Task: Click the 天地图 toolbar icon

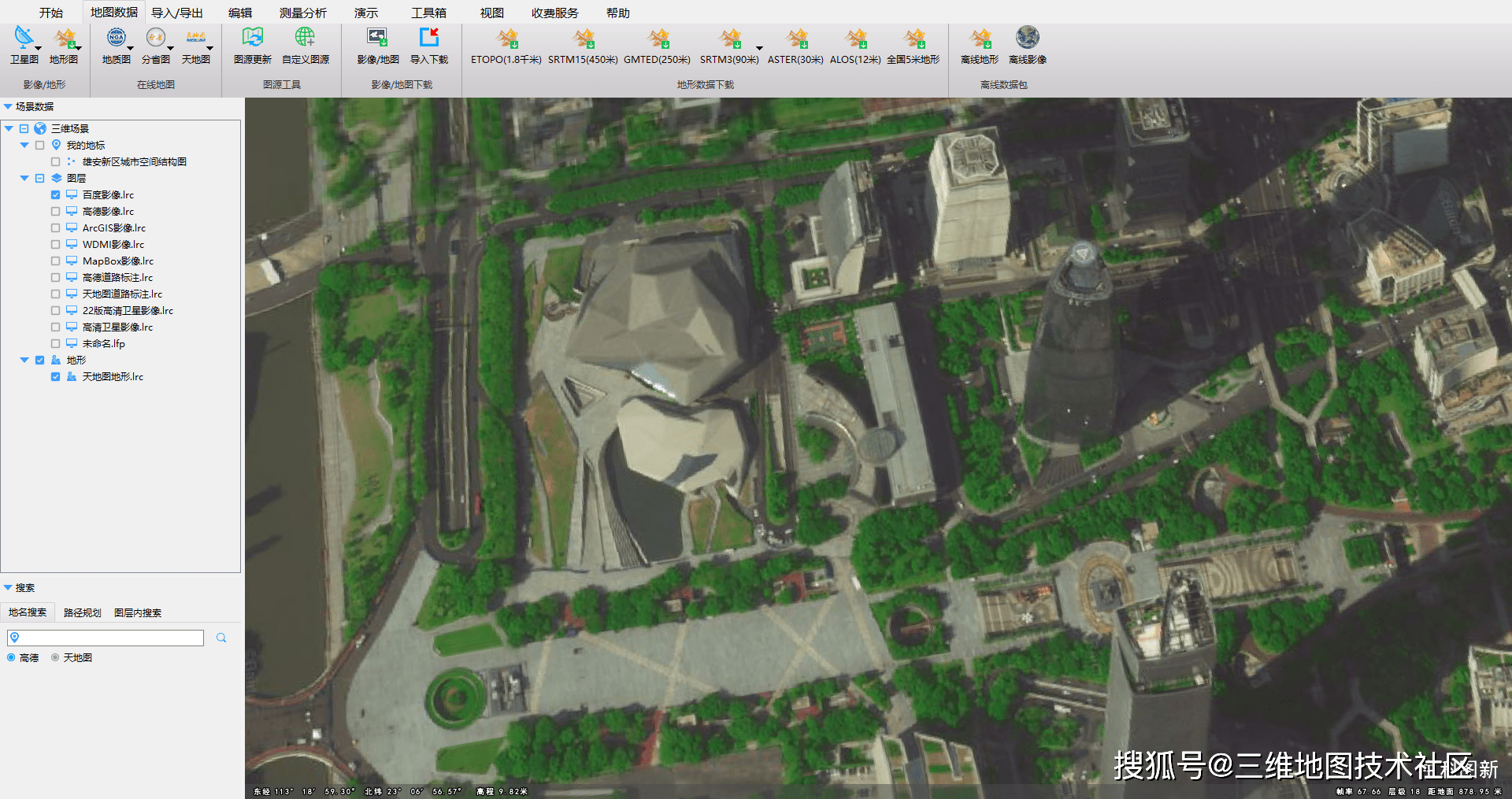Action: click(195, 37)
